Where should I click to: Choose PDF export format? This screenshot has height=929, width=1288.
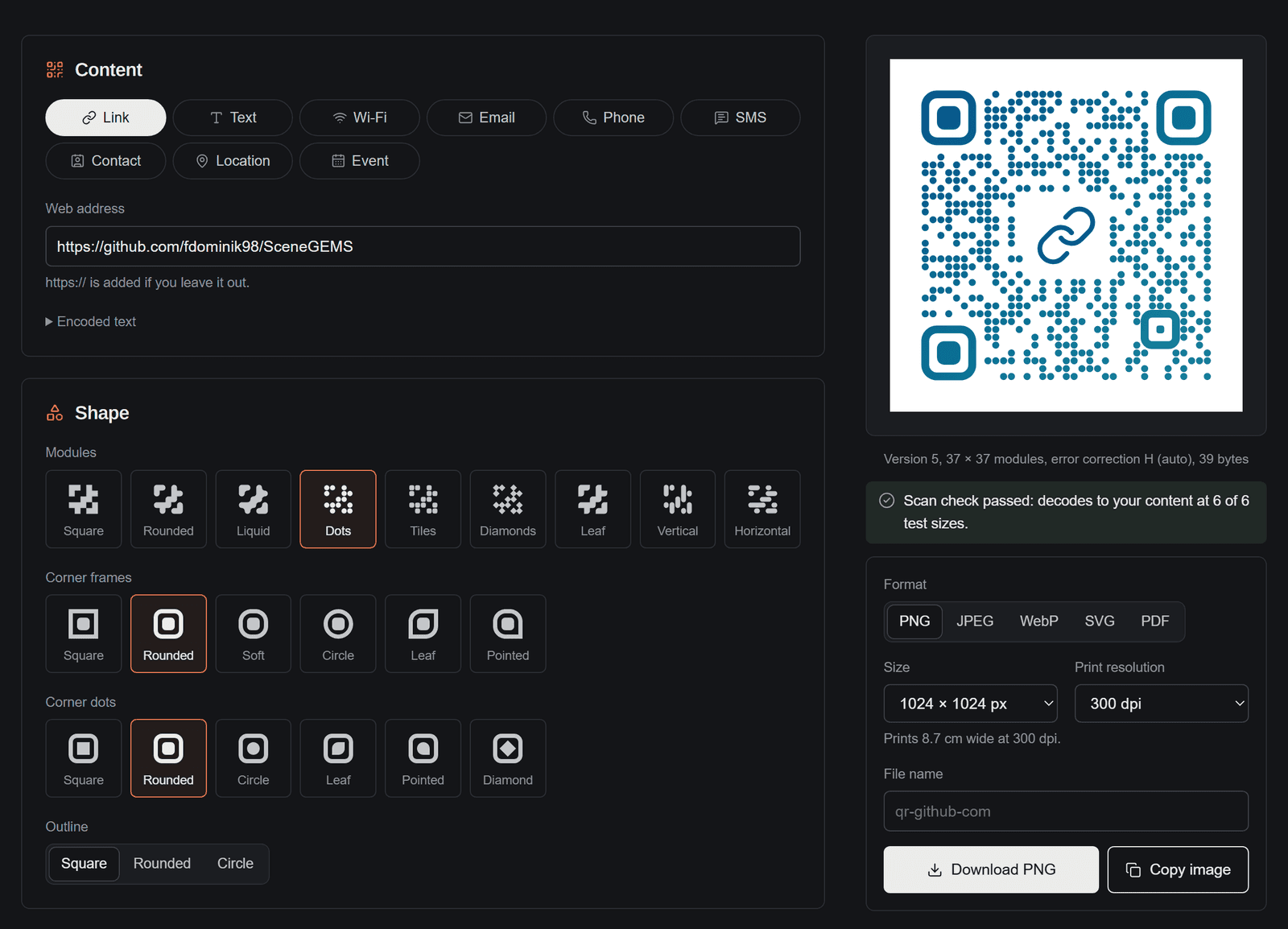tap(1154, 621)
